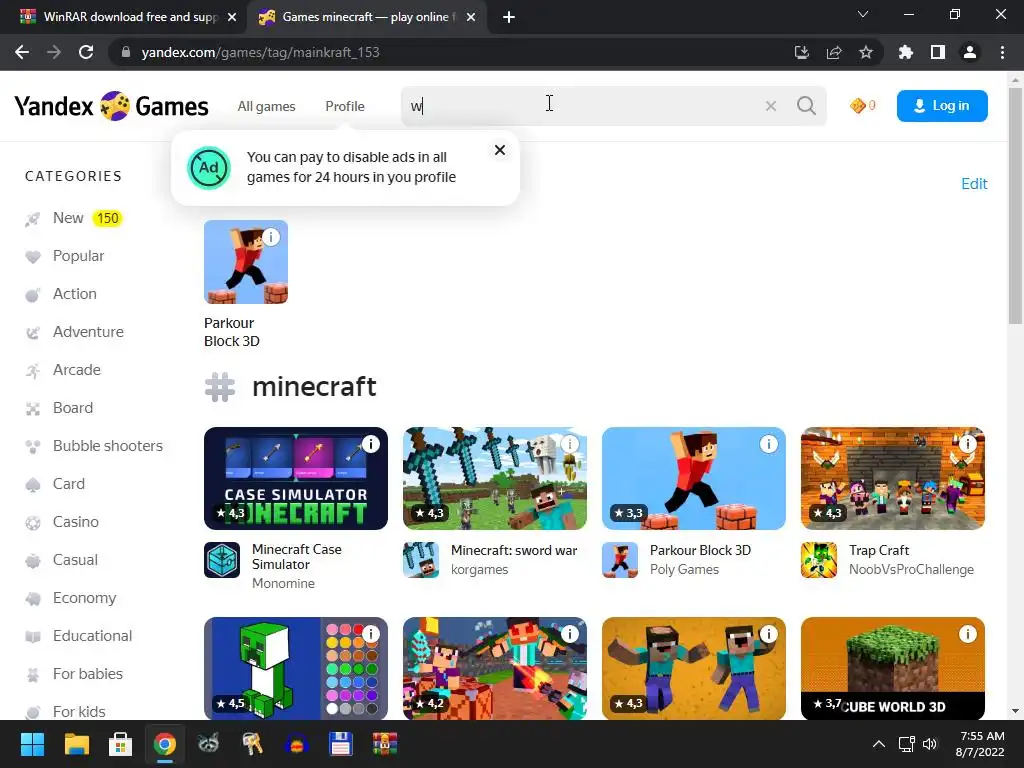Open the Chrome side panel icon

(938, 52)
